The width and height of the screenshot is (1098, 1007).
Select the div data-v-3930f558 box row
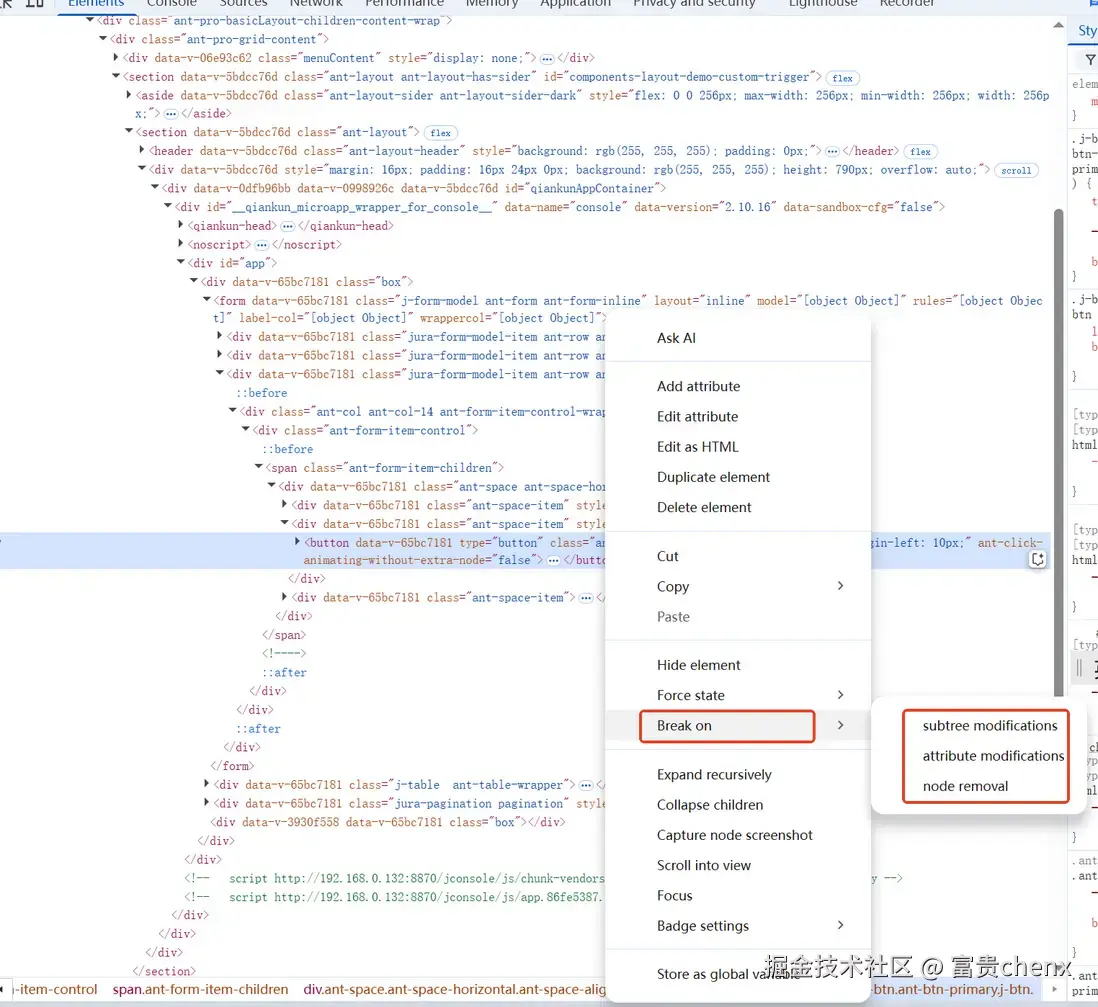(388, 822)
